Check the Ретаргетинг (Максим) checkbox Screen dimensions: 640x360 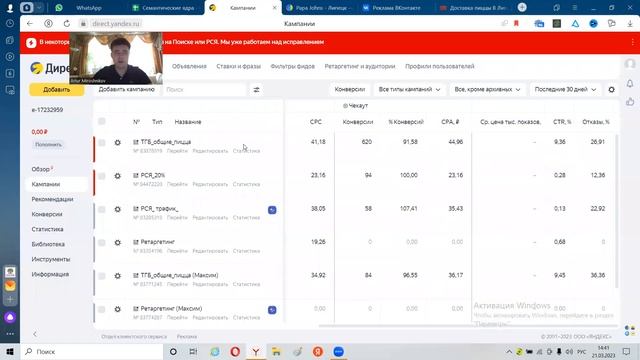pyautogui.click(x=102, y=309)
